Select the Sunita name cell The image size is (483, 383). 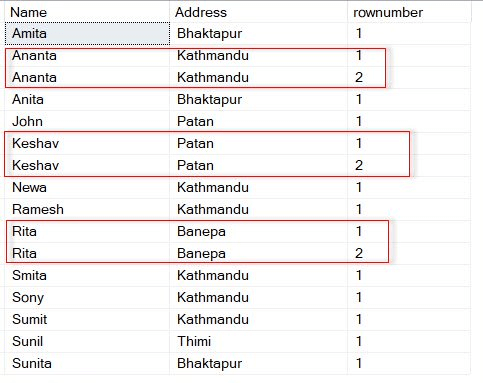coord(87,363)
